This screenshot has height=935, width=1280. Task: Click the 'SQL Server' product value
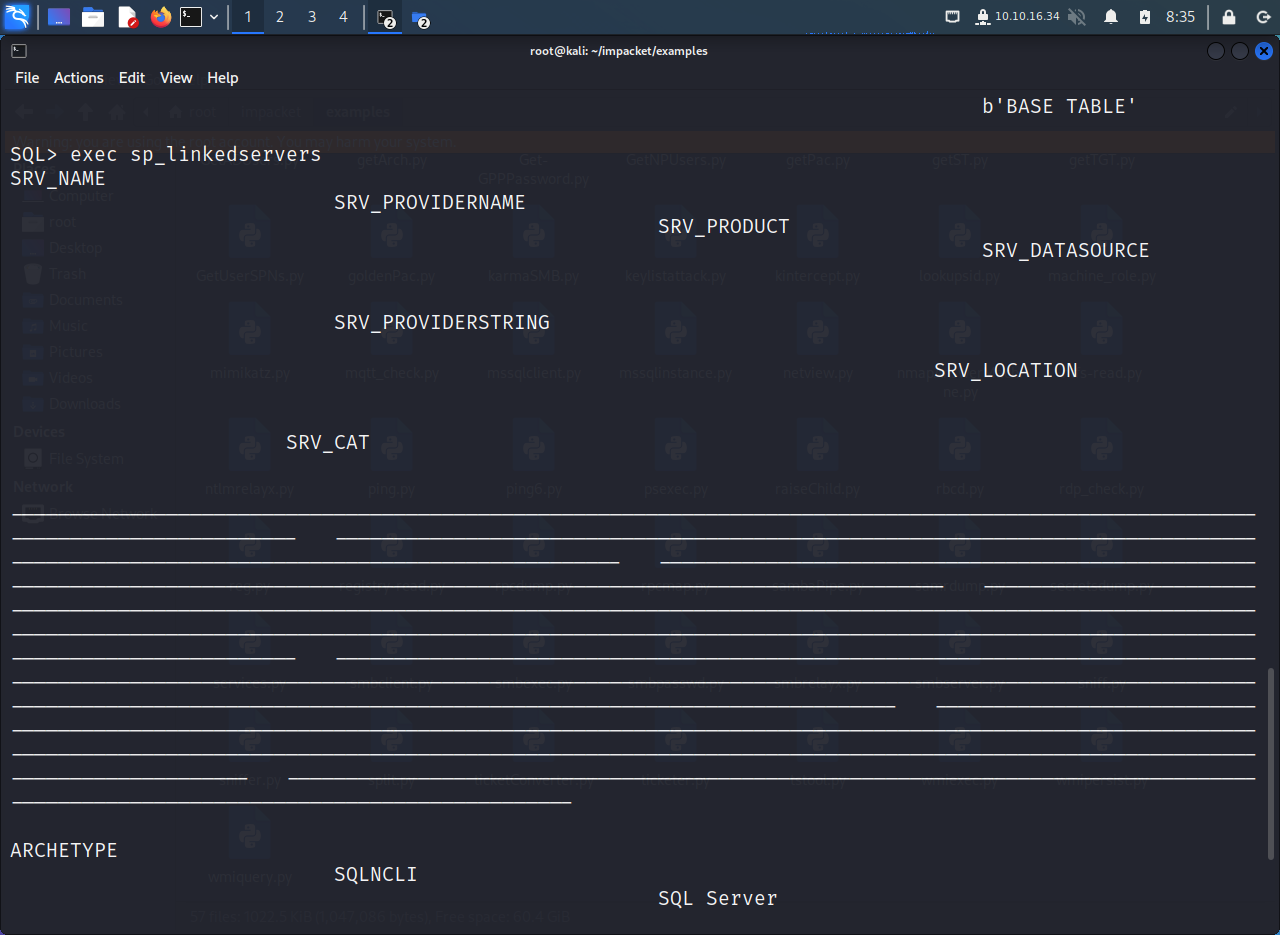tap(718, 899)
